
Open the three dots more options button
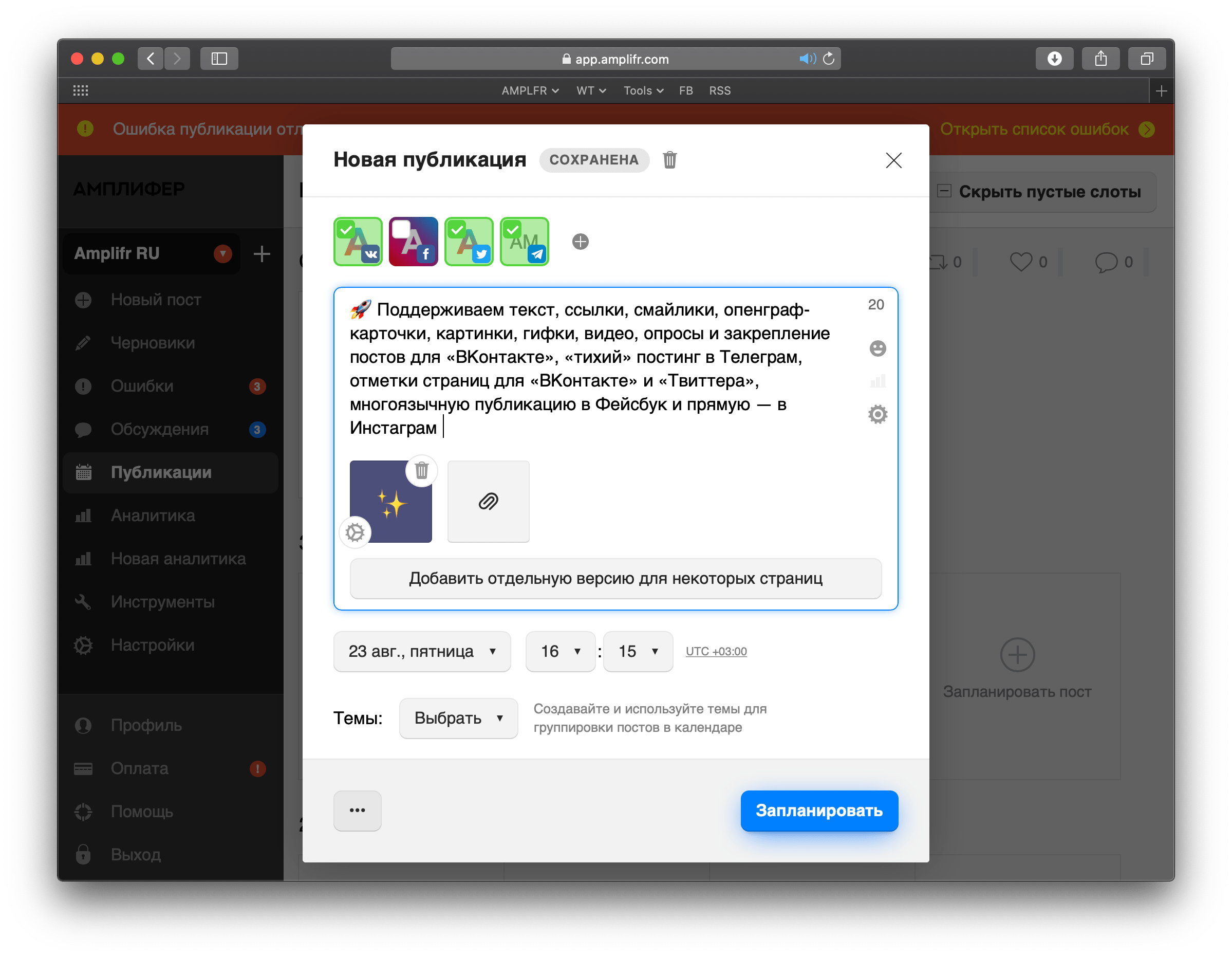(357, 811)
